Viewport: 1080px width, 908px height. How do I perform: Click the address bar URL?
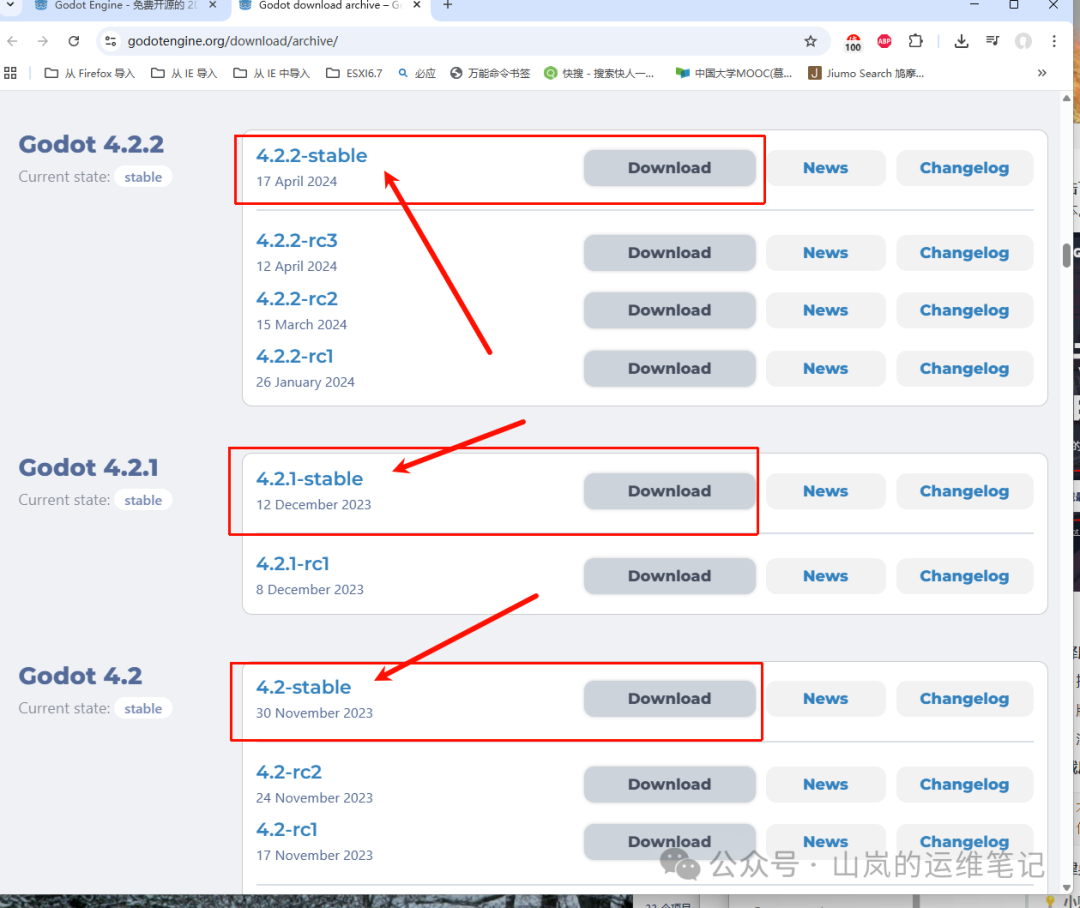click(233, 41)
